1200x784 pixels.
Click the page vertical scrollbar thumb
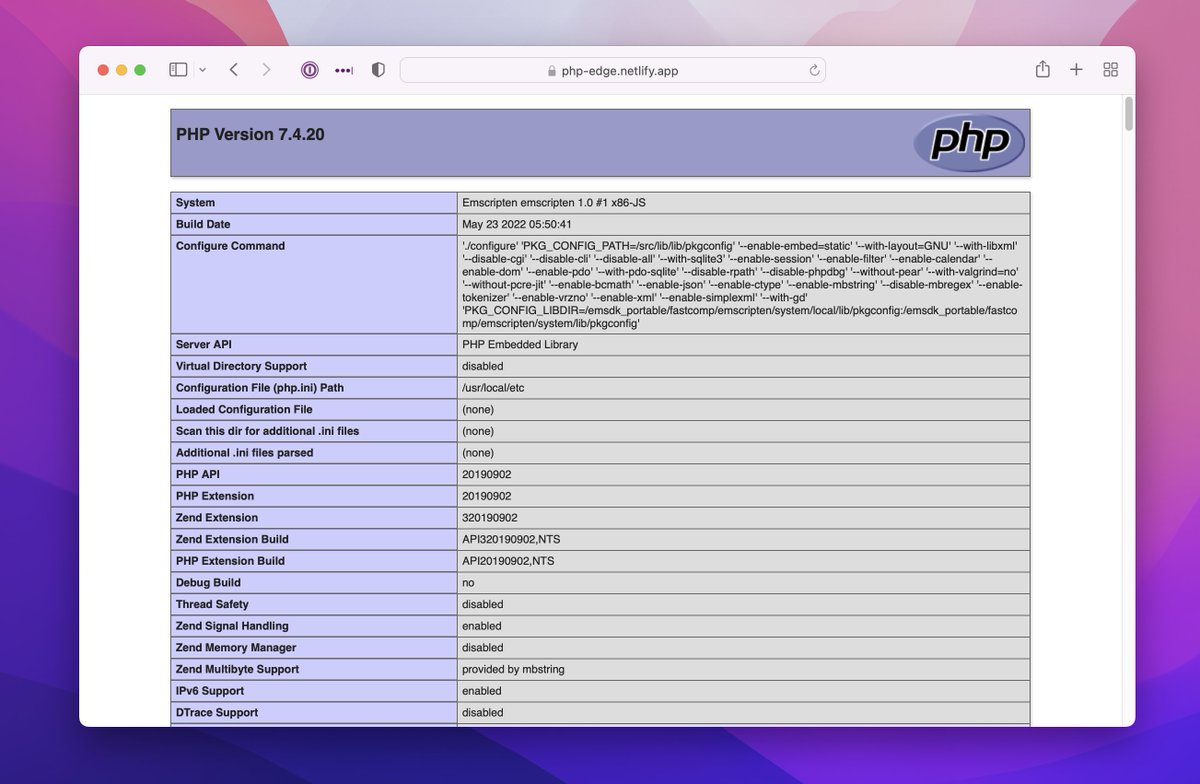tap(1129, 114)
